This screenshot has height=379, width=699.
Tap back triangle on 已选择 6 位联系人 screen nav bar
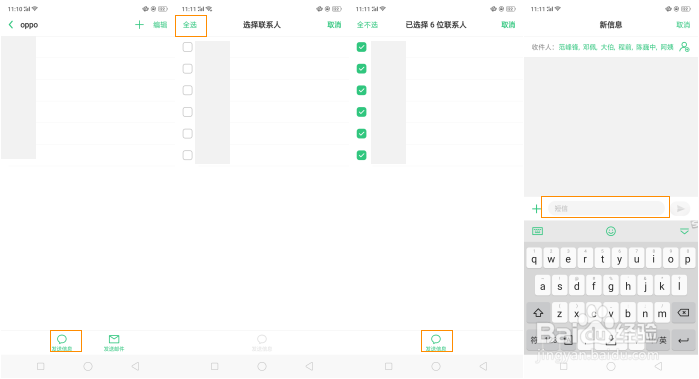[484, 366]
